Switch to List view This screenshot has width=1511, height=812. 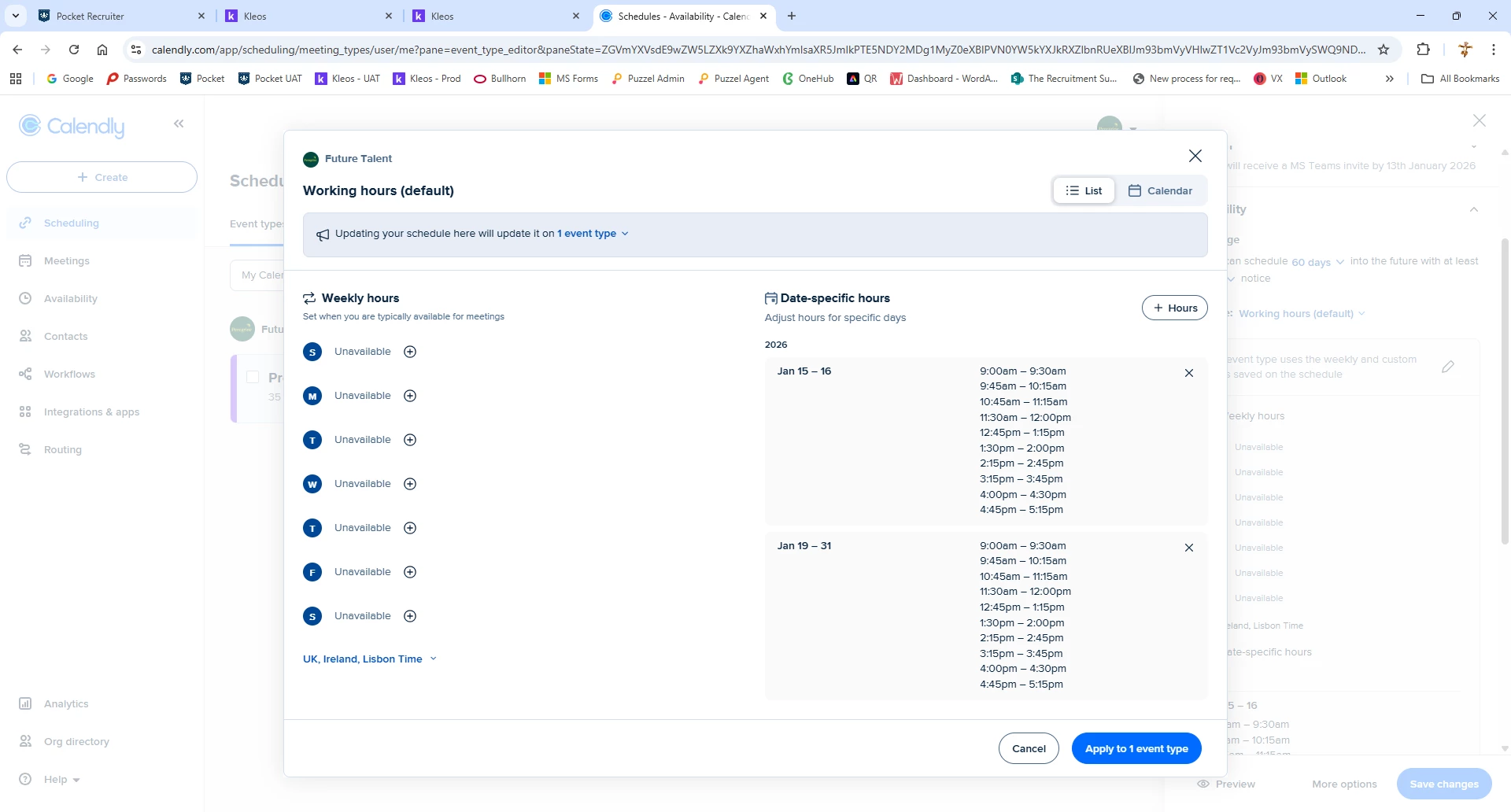(x=1084, y=190)
